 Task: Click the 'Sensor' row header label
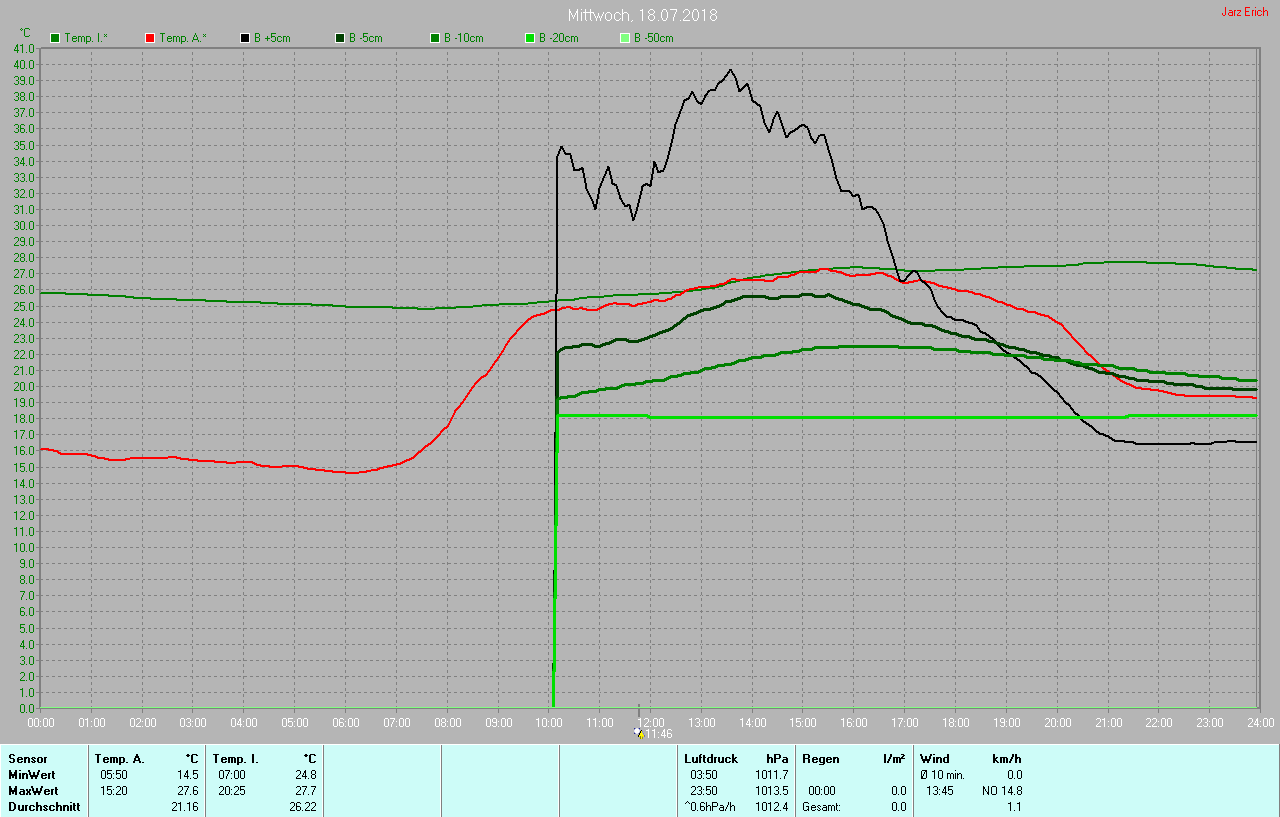click(27, 759)
